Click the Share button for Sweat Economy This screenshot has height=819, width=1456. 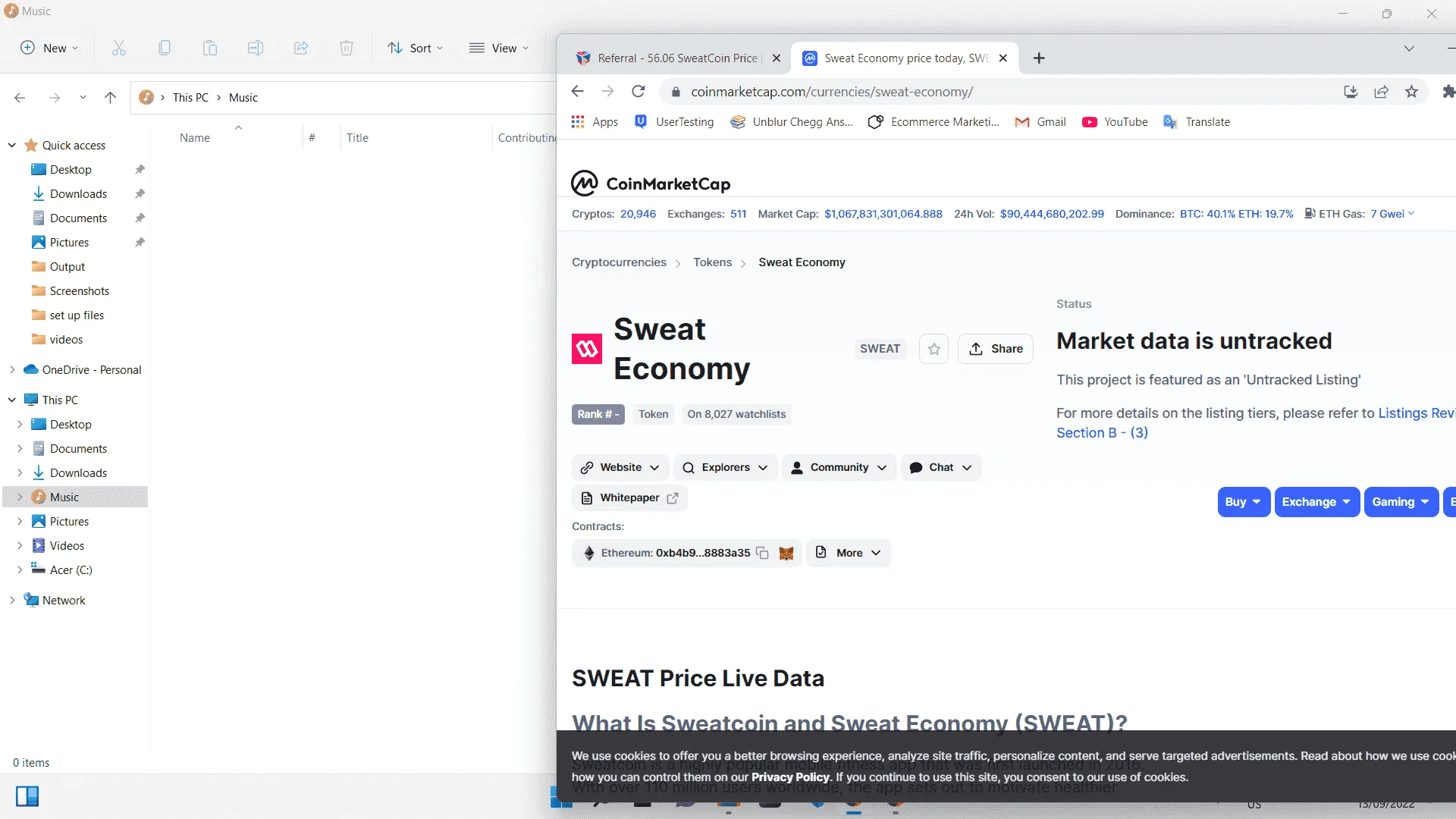click(996, 349)
